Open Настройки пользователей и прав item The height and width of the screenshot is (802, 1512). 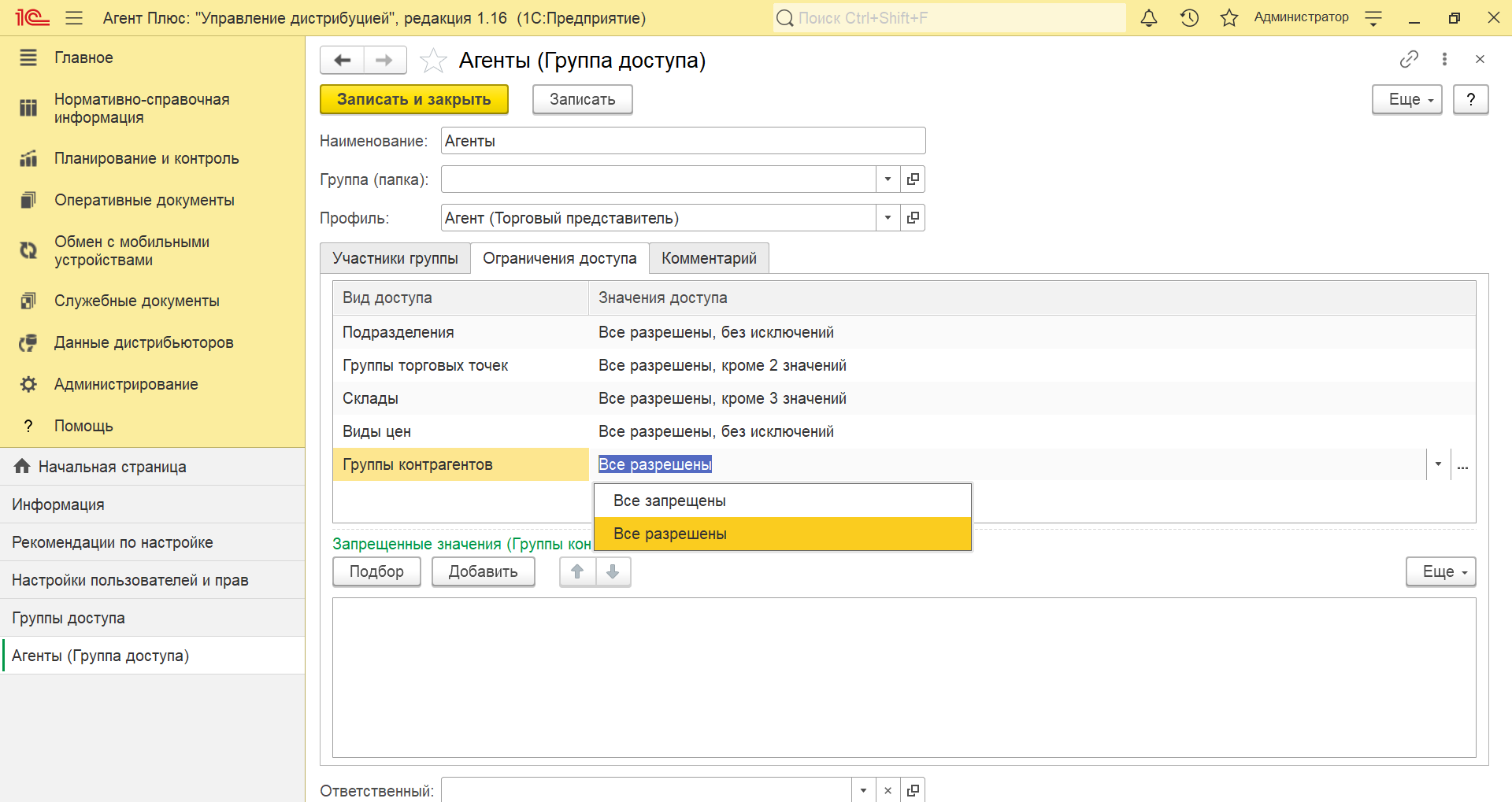(x=152, y=581)
